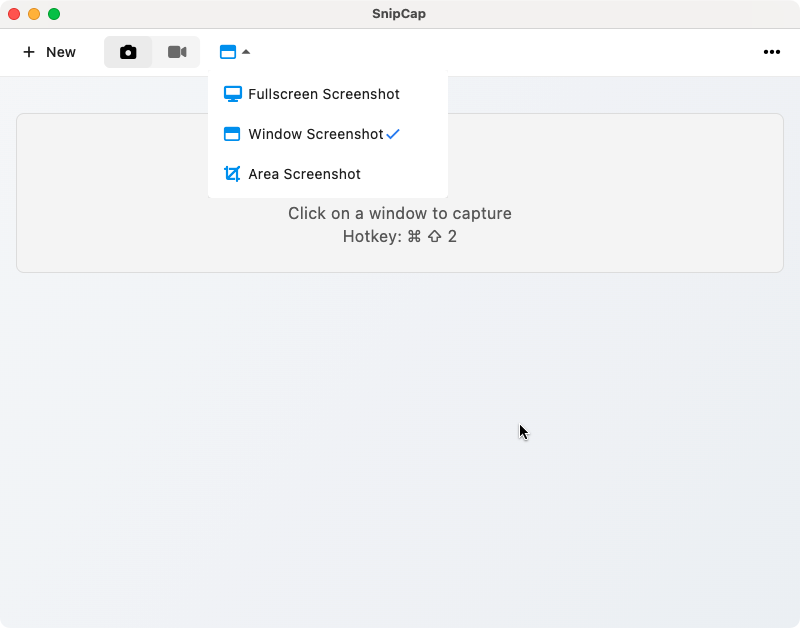Collapse the capture mode dropdown arrow
Screen dimensions: 800x628
pyautogui.click(x=246, y=52)
